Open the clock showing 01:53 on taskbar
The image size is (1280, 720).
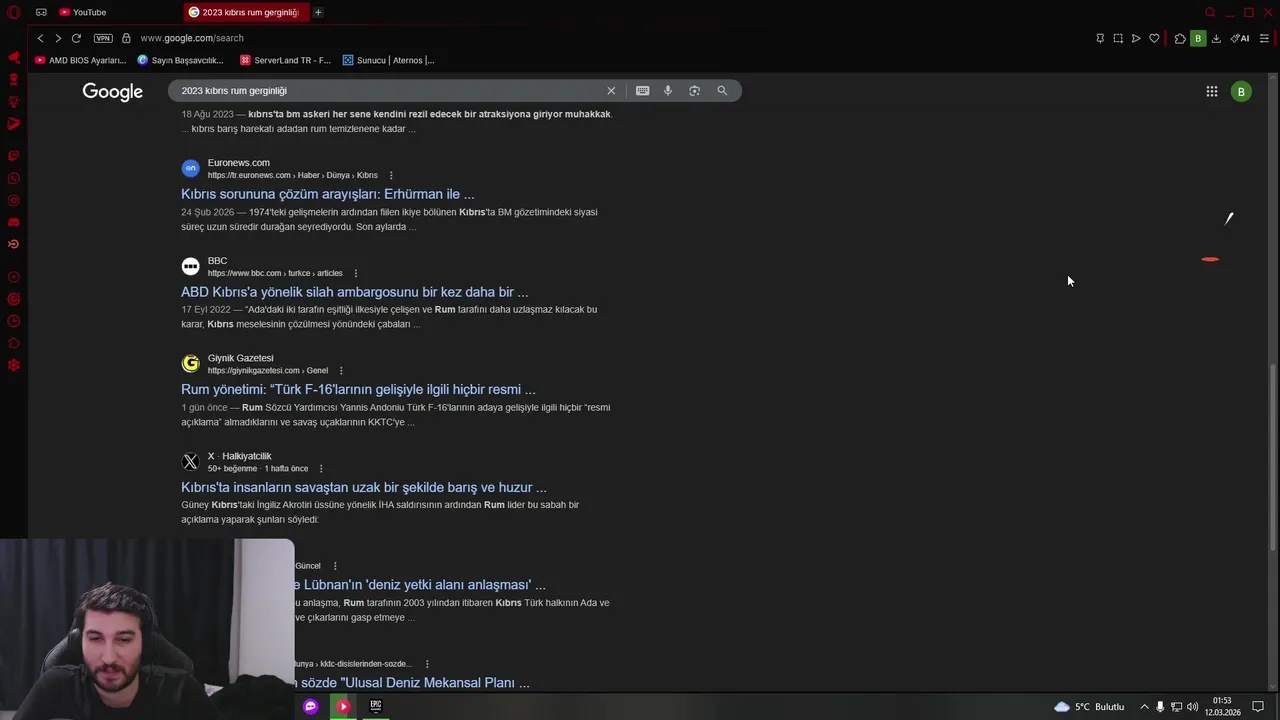point(1222,706)
